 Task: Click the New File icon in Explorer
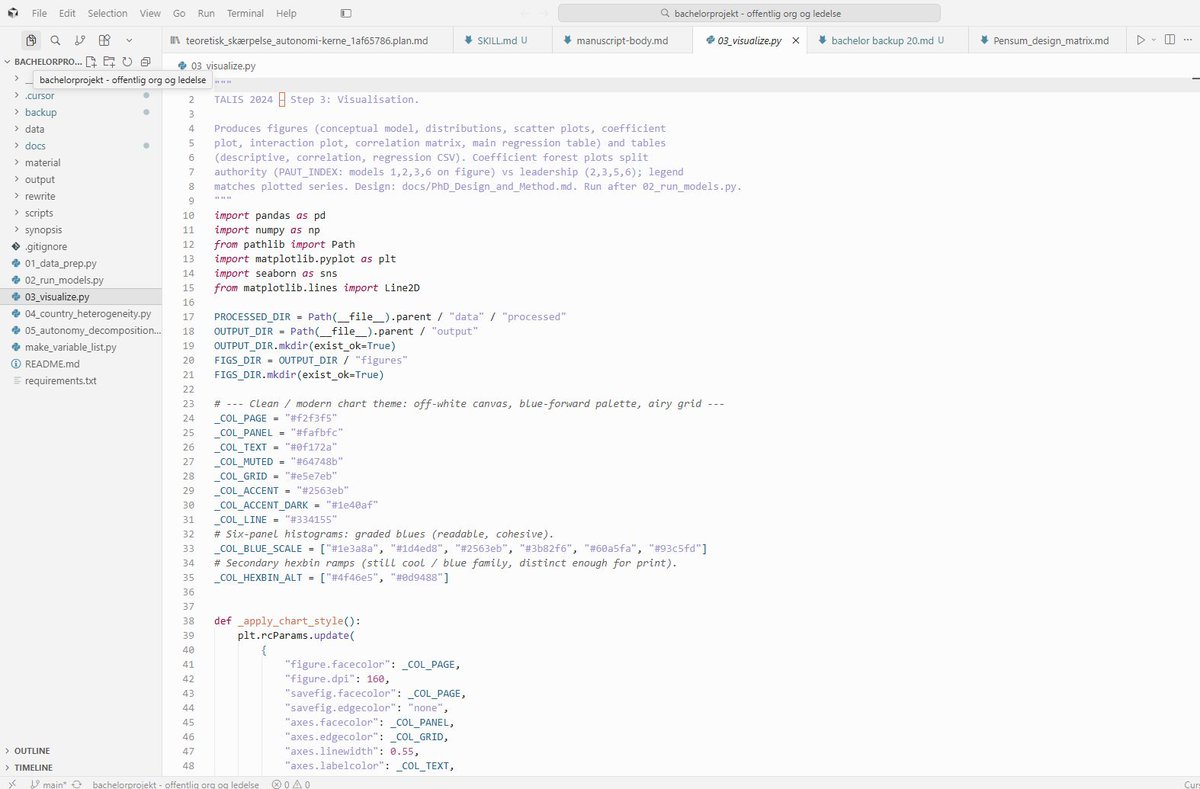pos(92,62)
